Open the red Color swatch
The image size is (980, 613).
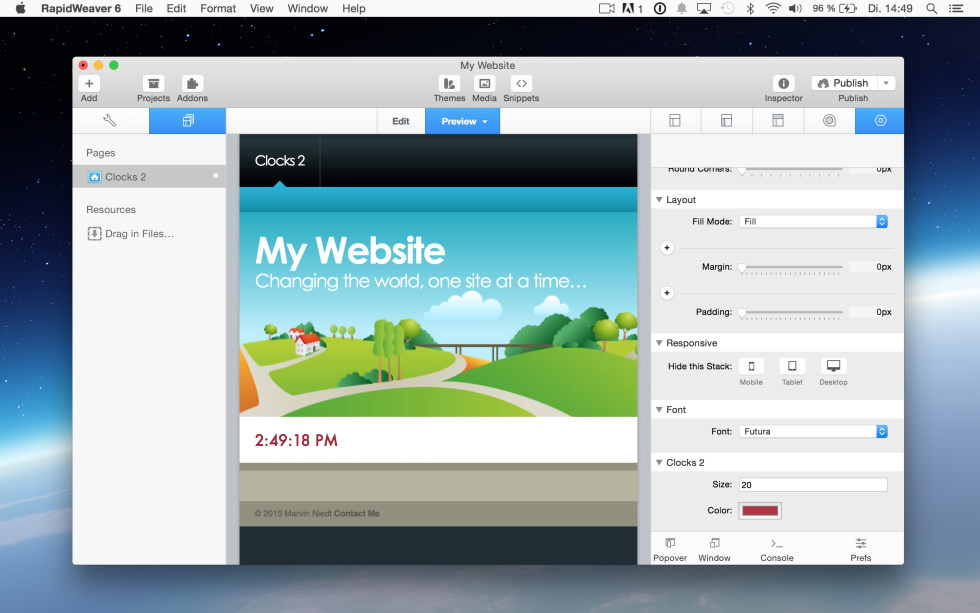pyautogui.click(x=760, y=511)
